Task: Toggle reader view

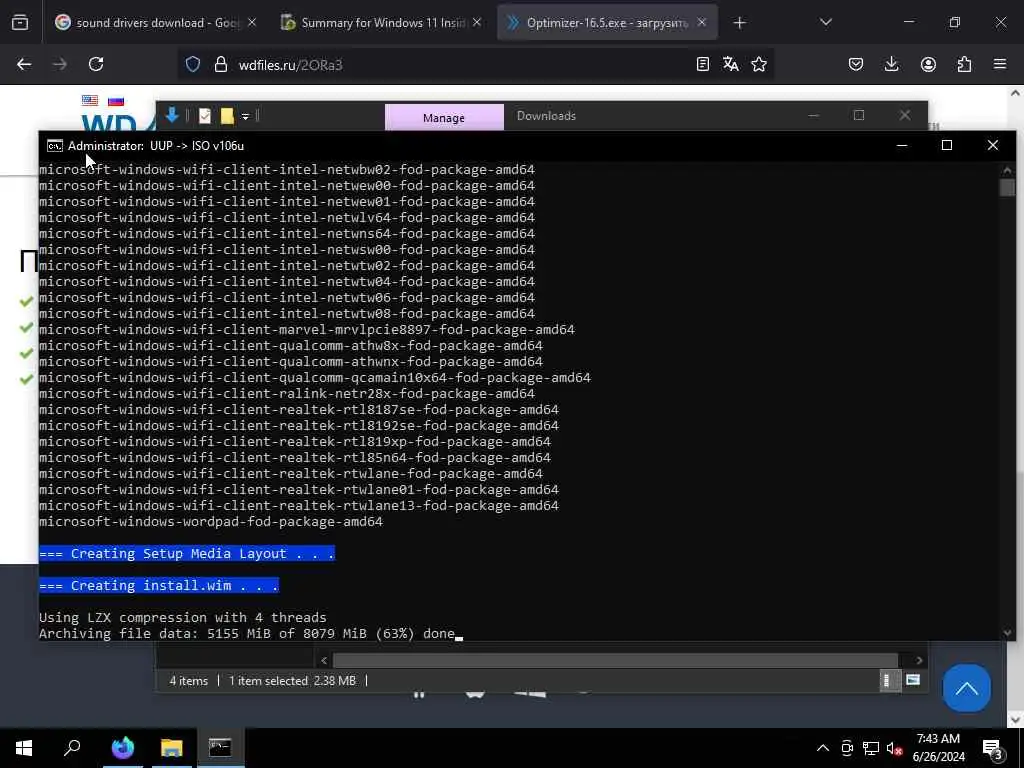Action: (x=703, y=64)
